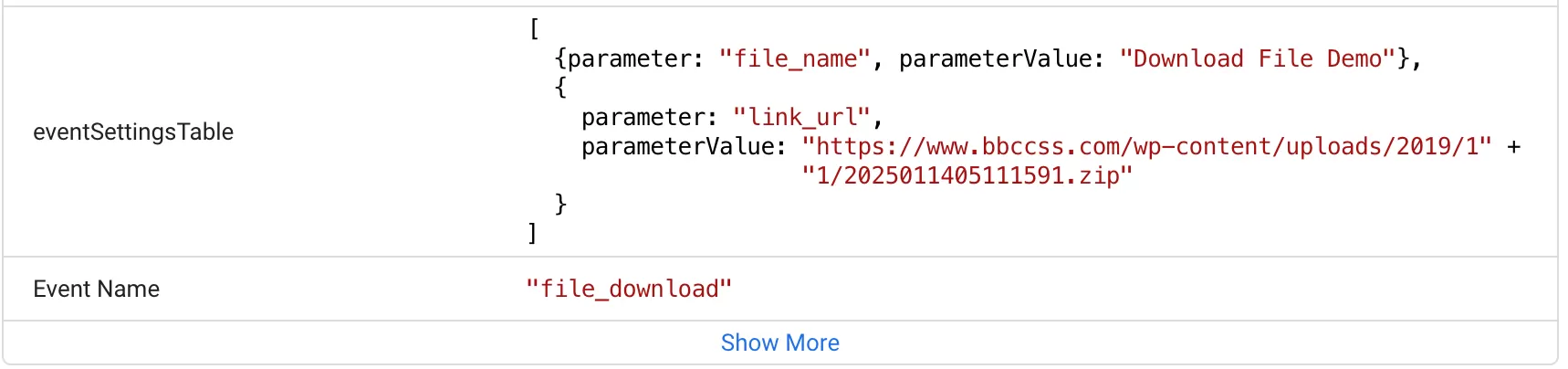
Task: Click the closing square bracket of the array
Action: 532,235
